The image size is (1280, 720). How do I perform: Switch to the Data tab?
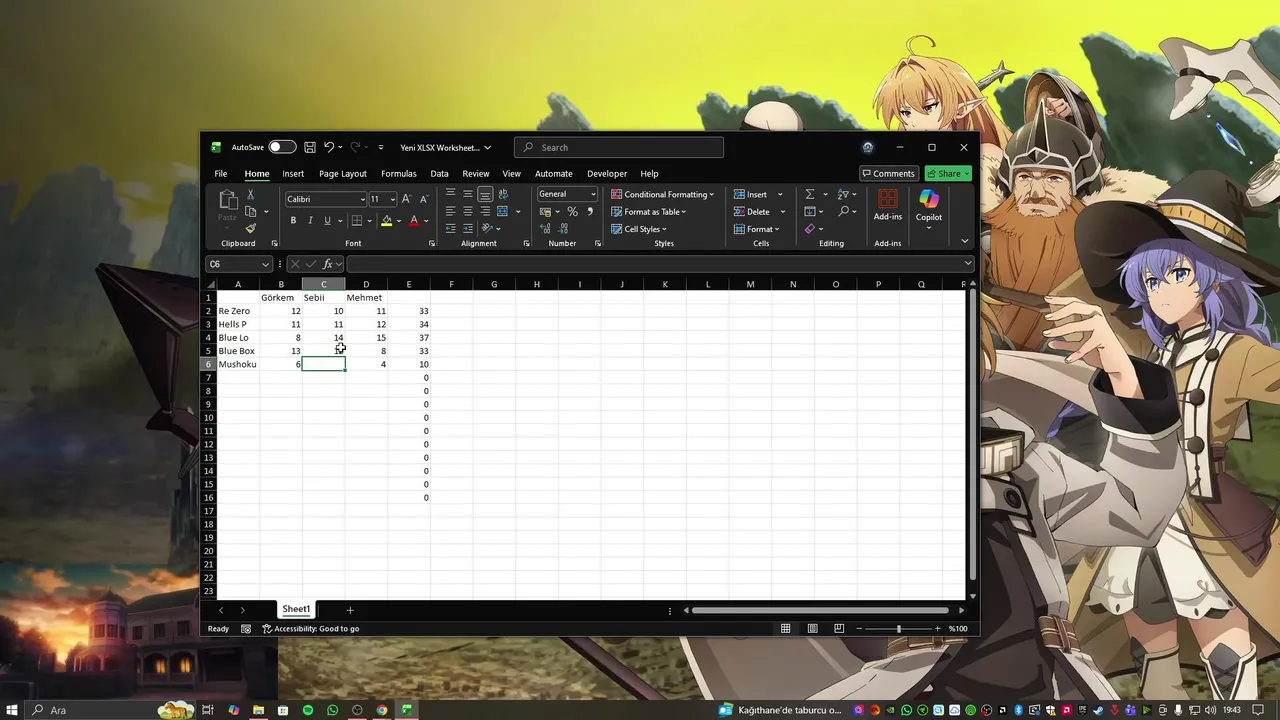coord(439,173)
